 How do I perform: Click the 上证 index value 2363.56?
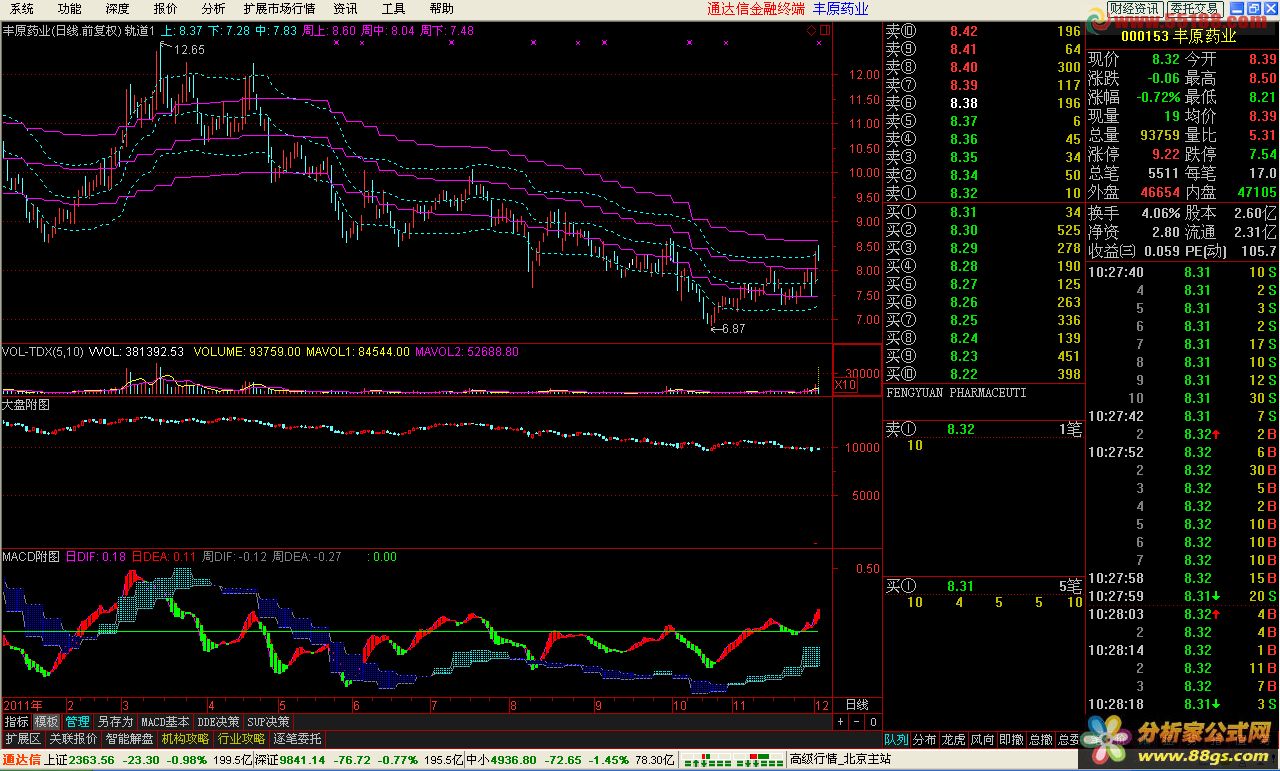point(93,760)
